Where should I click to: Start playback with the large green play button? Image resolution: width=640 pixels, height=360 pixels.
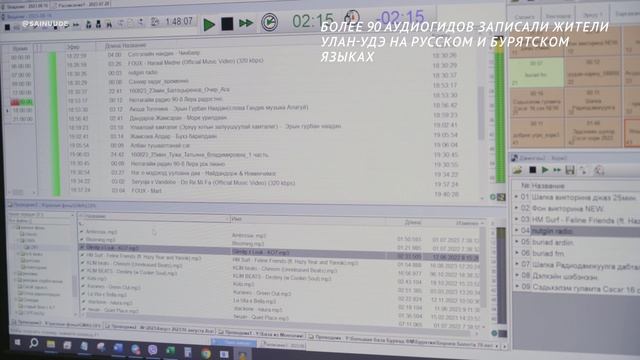coord(209,24)
